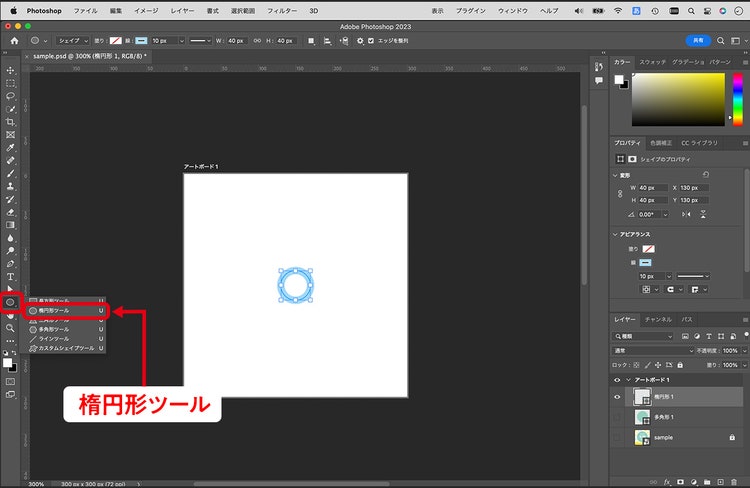Click flip horizontal icon in Properties
This screenshot has height=488, width=750.
[686, 214]
